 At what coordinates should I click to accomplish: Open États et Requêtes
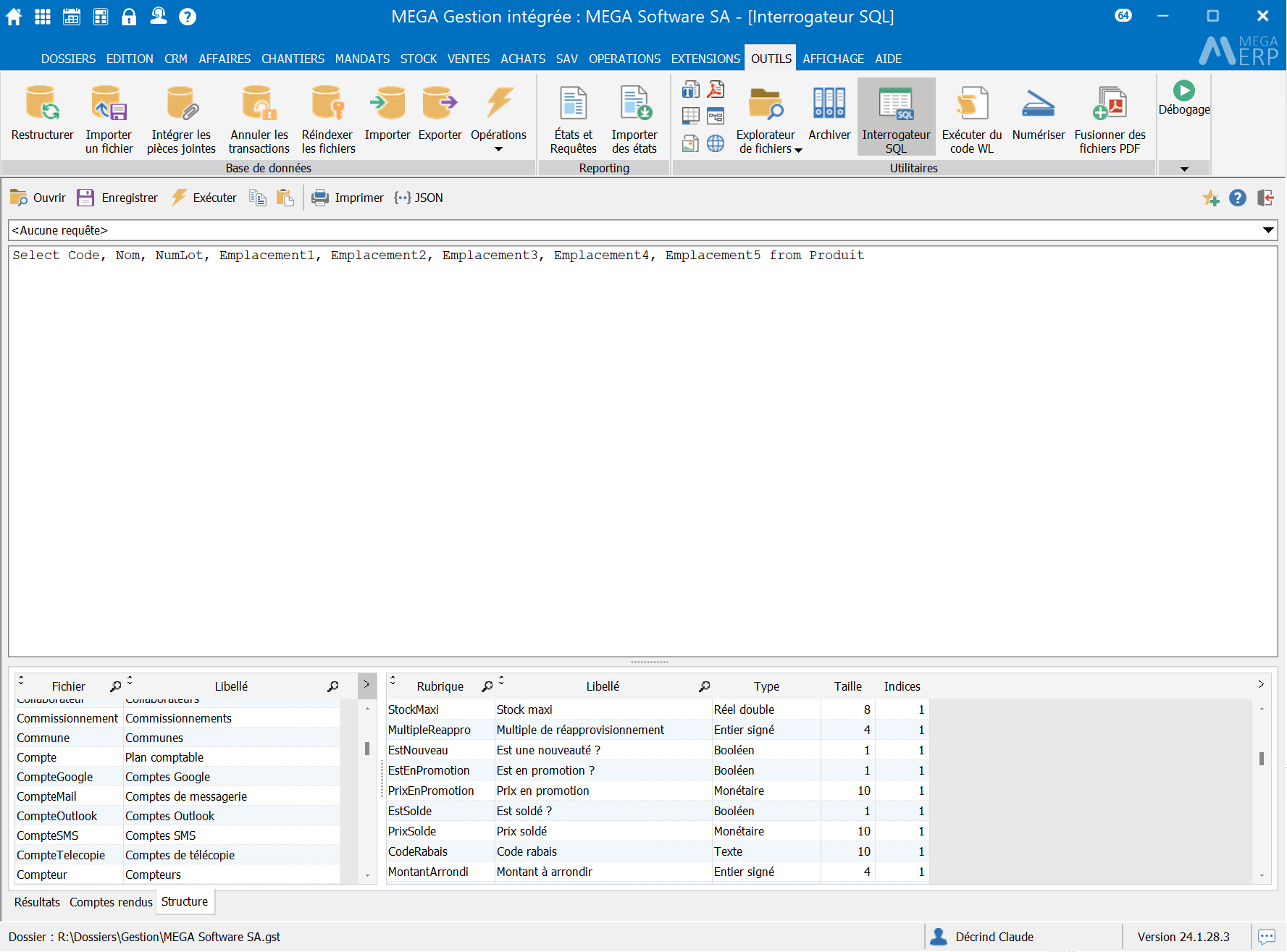pyautogui.click(x=573, y=119)
